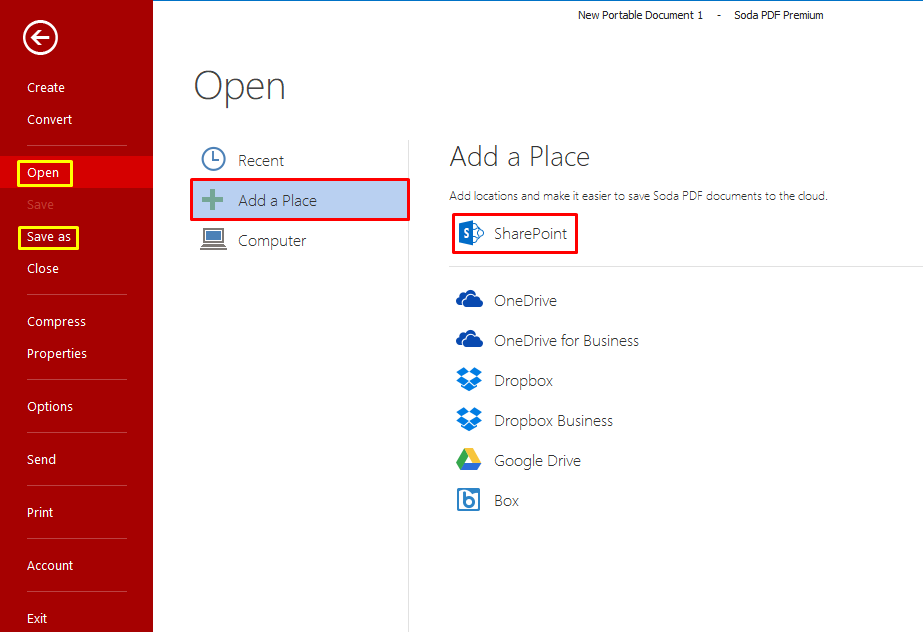Click the 'Open' page heading text
923x632 pixels.
240,87
